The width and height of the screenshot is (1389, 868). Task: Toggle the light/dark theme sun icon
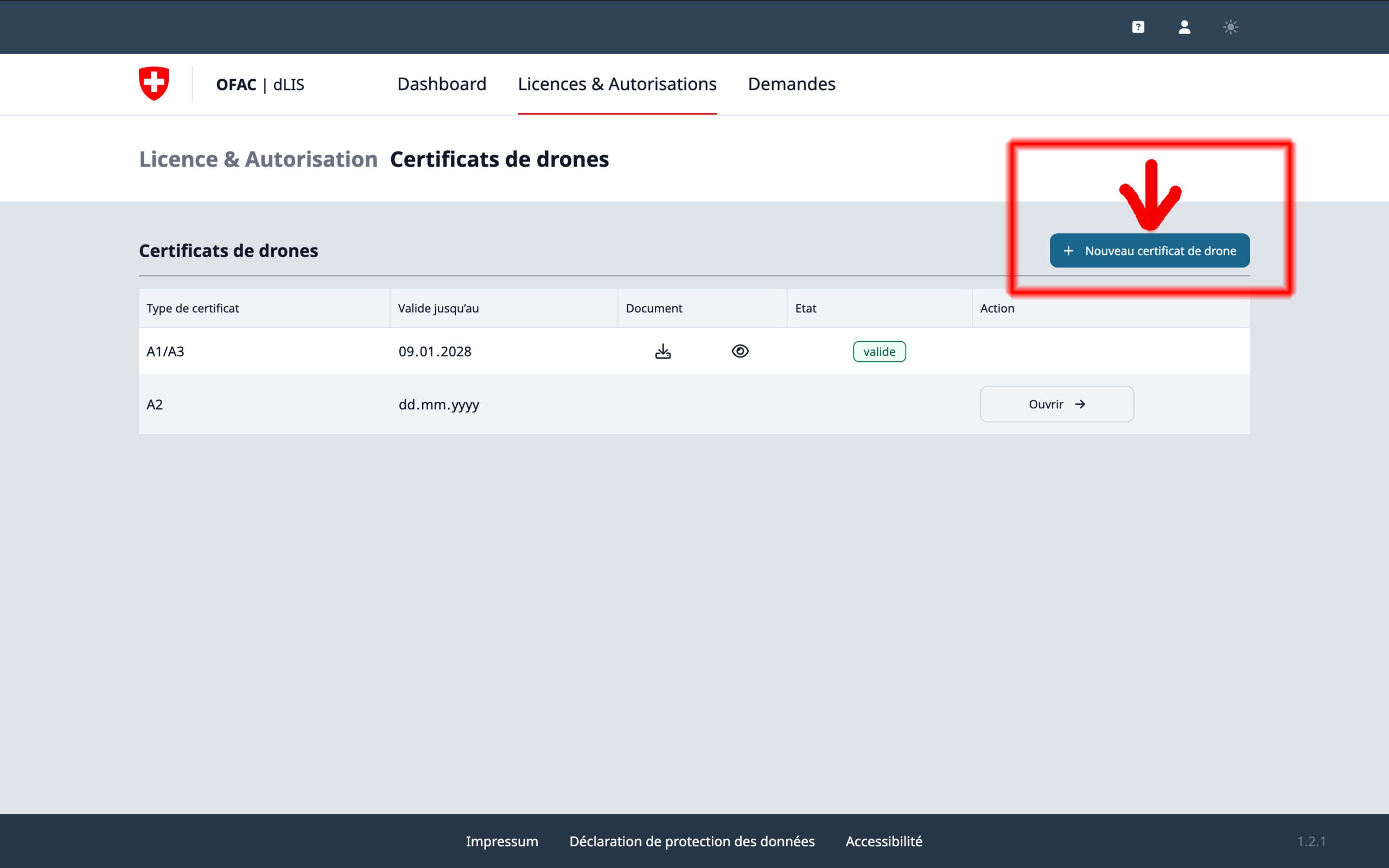coord(1230,27)
